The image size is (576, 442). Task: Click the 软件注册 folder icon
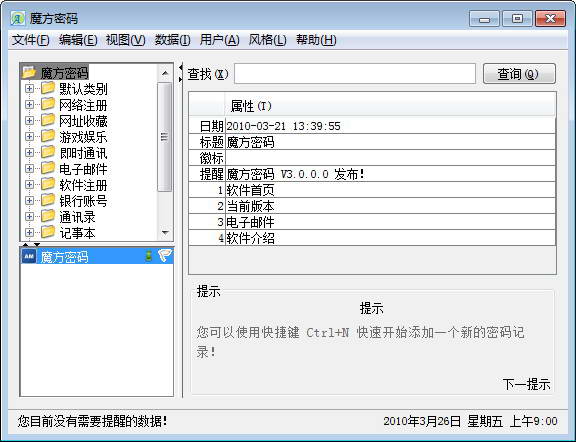tap(48, 184)
